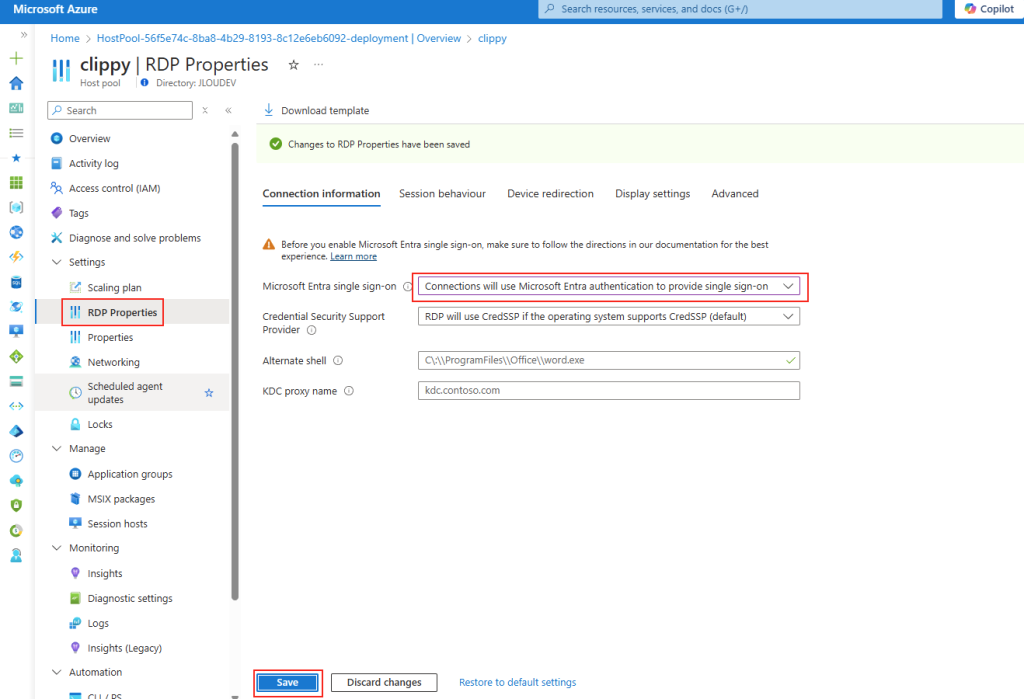Collapse the Monitoring section
Viewport: 1024px width, 699px height.
coord(57,548)
